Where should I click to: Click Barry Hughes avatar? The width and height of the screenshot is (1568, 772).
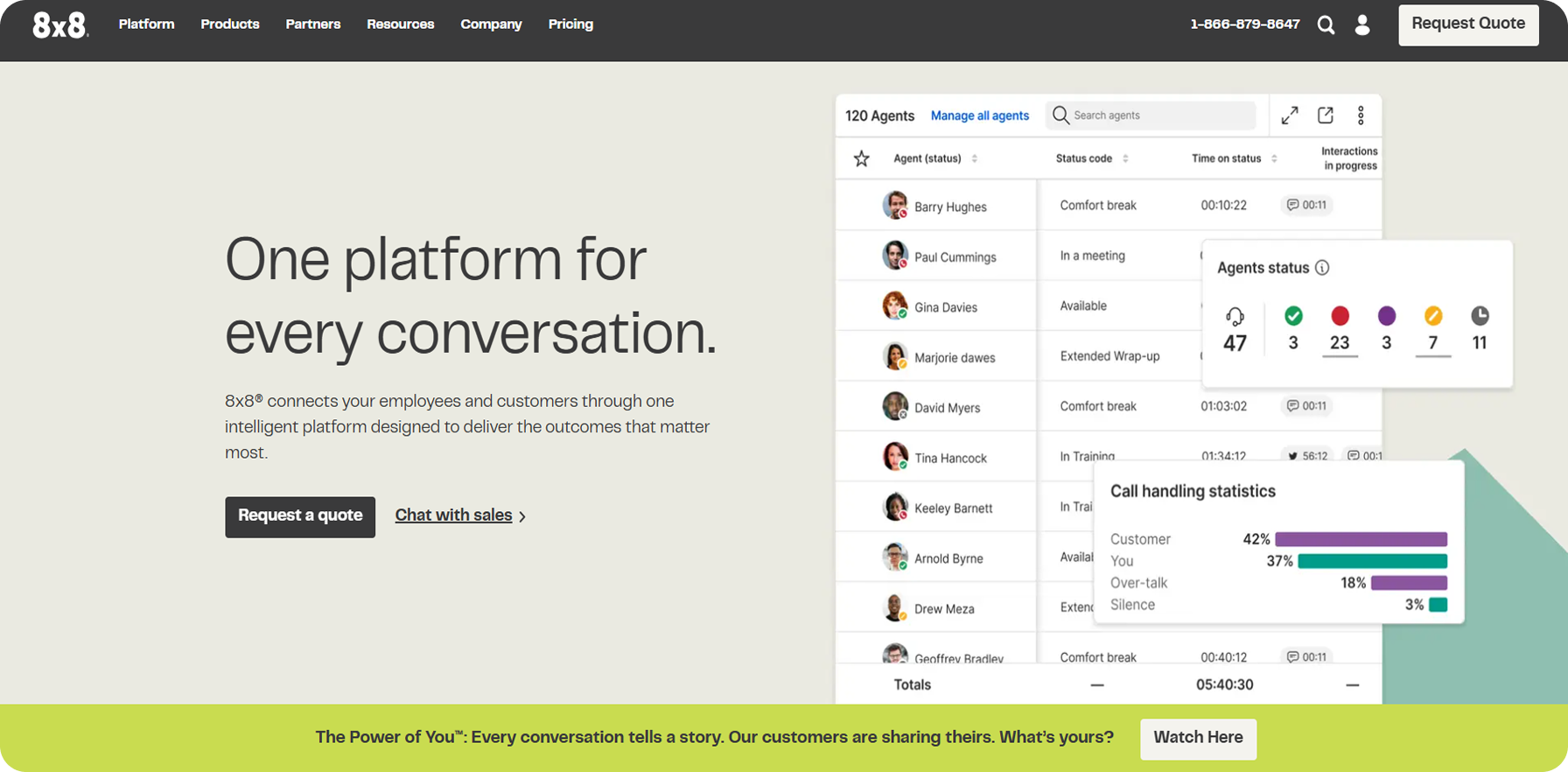tap(895, 205)
